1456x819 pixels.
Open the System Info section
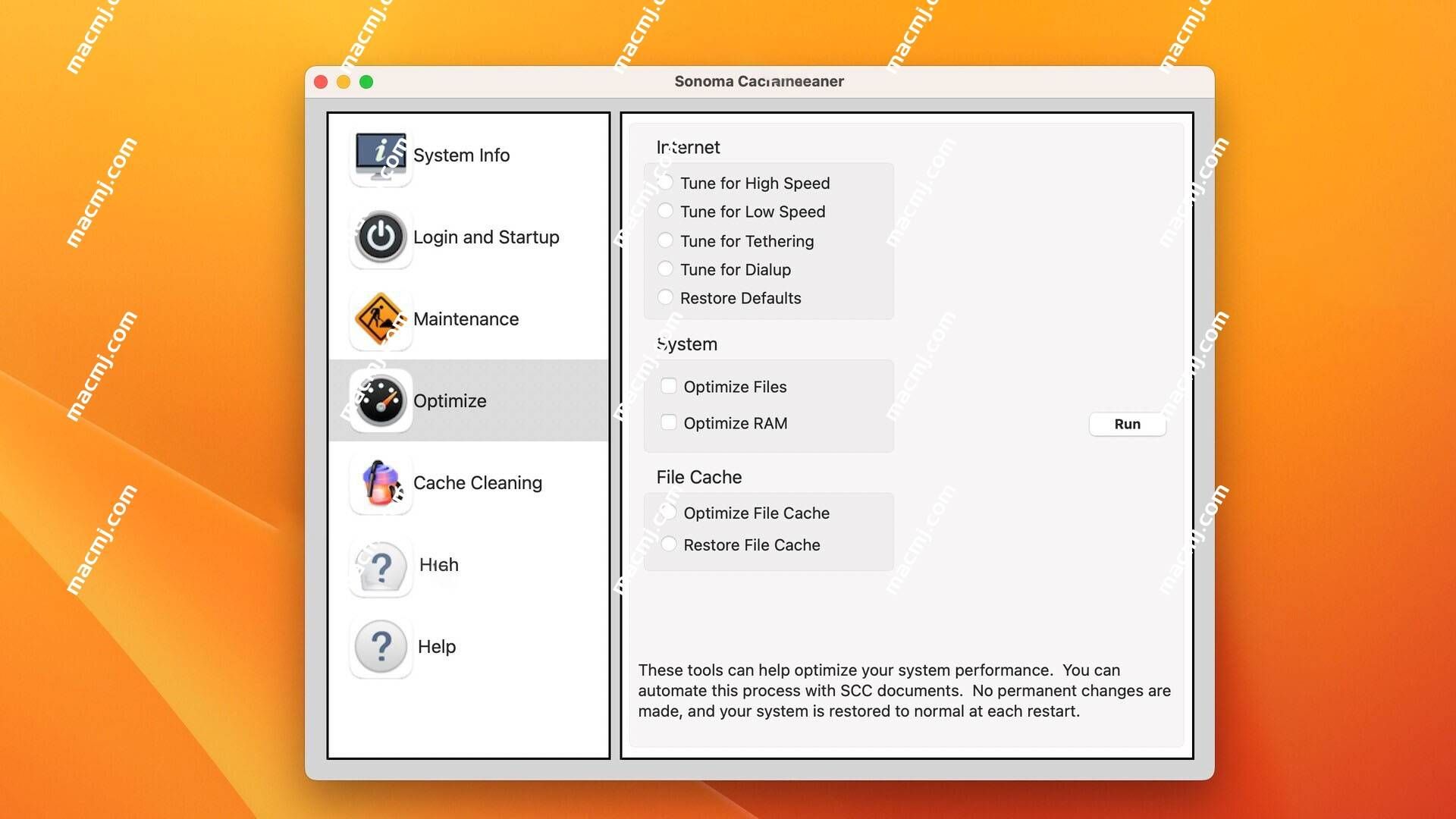(469, 155)
